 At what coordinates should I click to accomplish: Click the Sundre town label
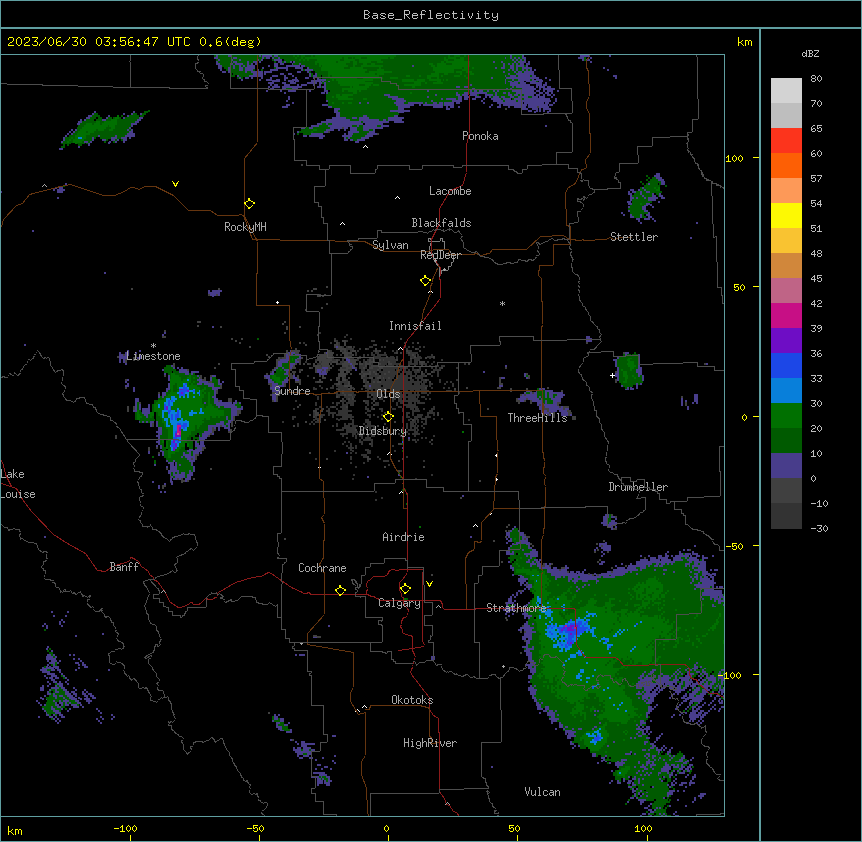pyautogui.click(x=292, y=391)
